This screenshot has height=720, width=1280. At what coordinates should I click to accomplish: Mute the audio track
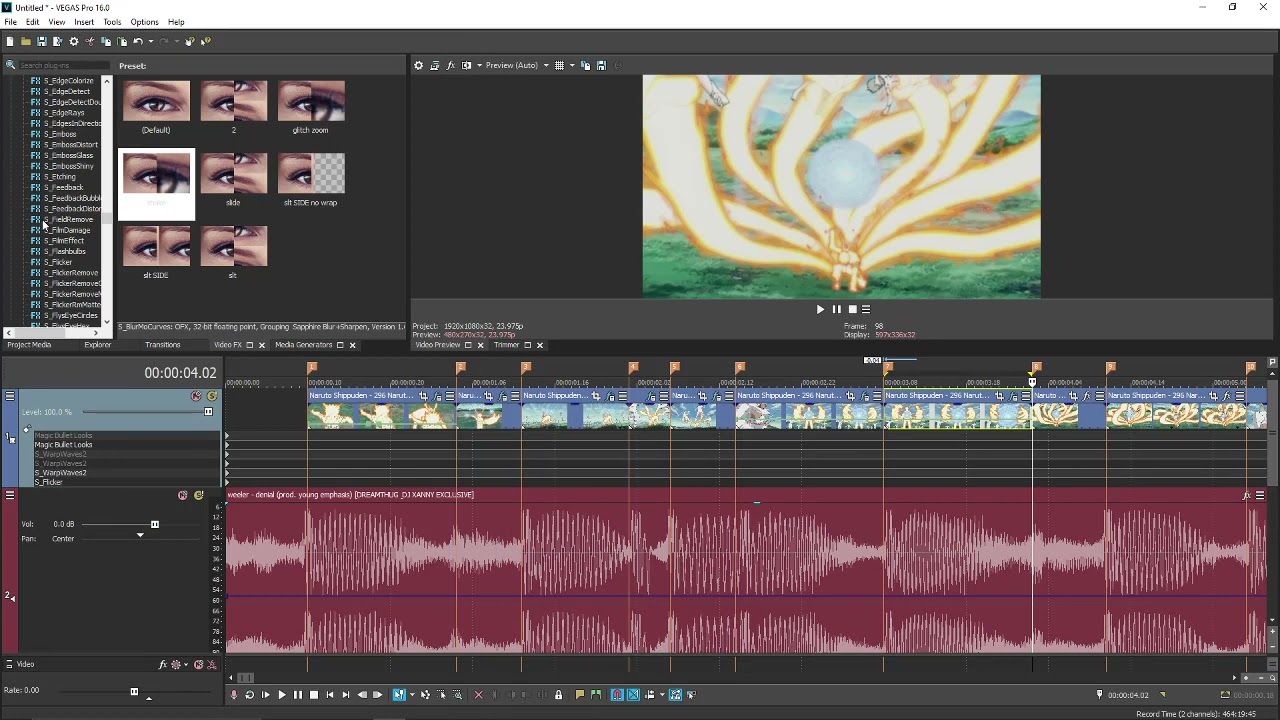(x=182, y=495)
